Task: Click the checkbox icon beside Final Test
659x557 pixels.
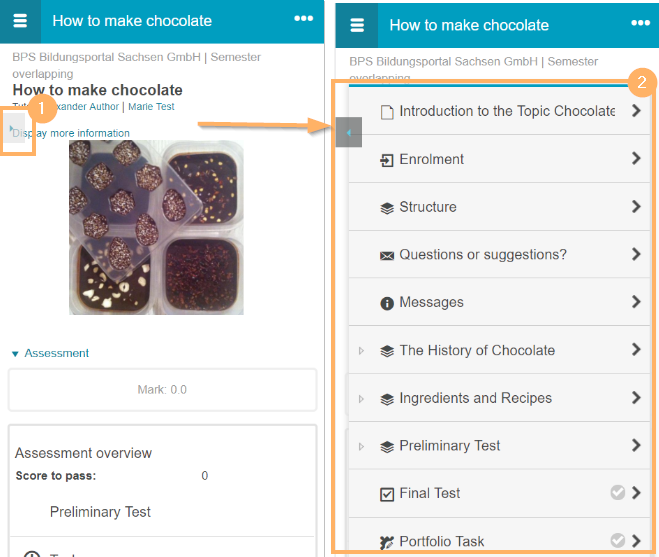Action: point(387,494)
